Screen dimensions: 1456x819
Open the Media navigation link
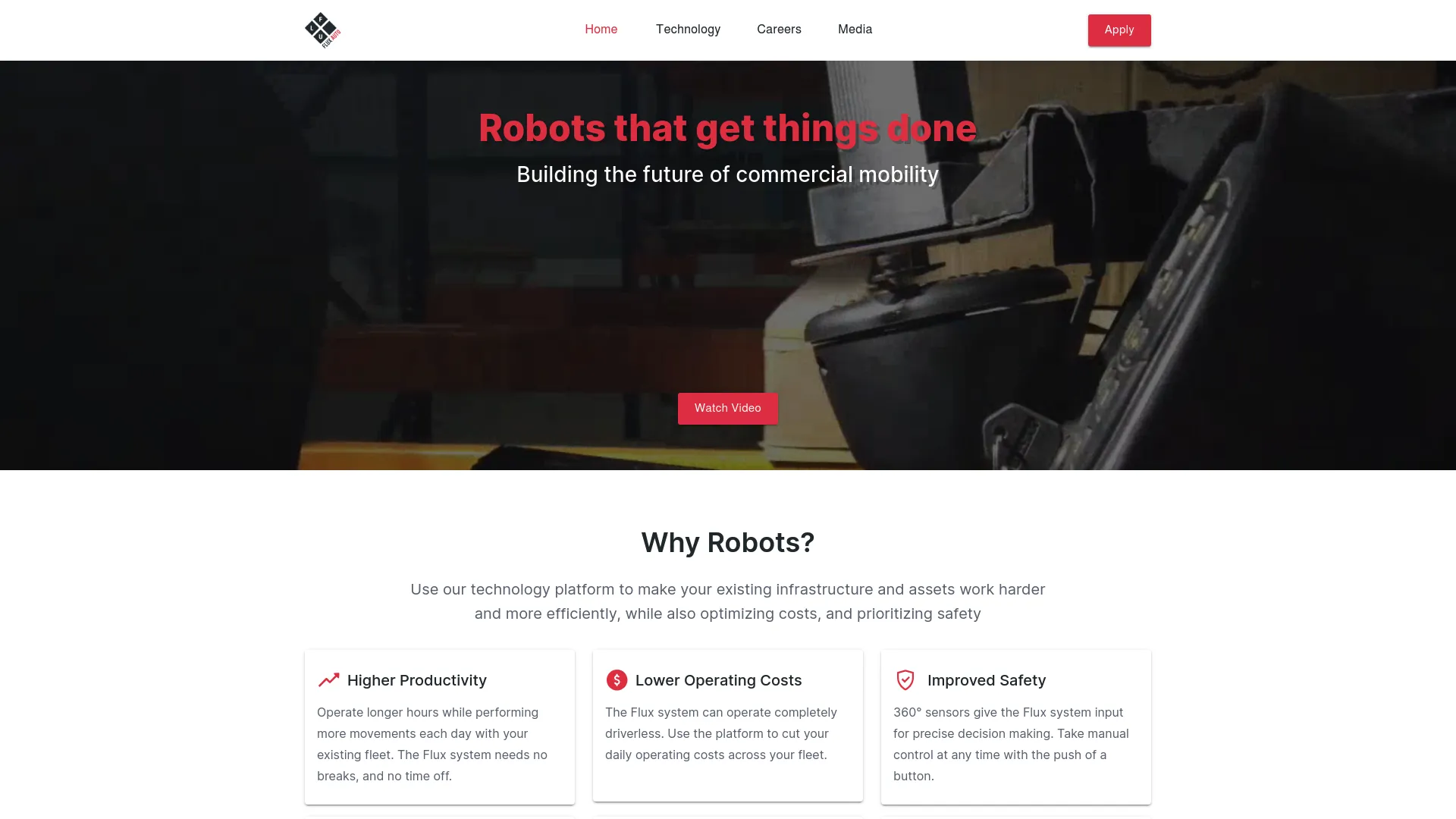click(x=855, y=29)
